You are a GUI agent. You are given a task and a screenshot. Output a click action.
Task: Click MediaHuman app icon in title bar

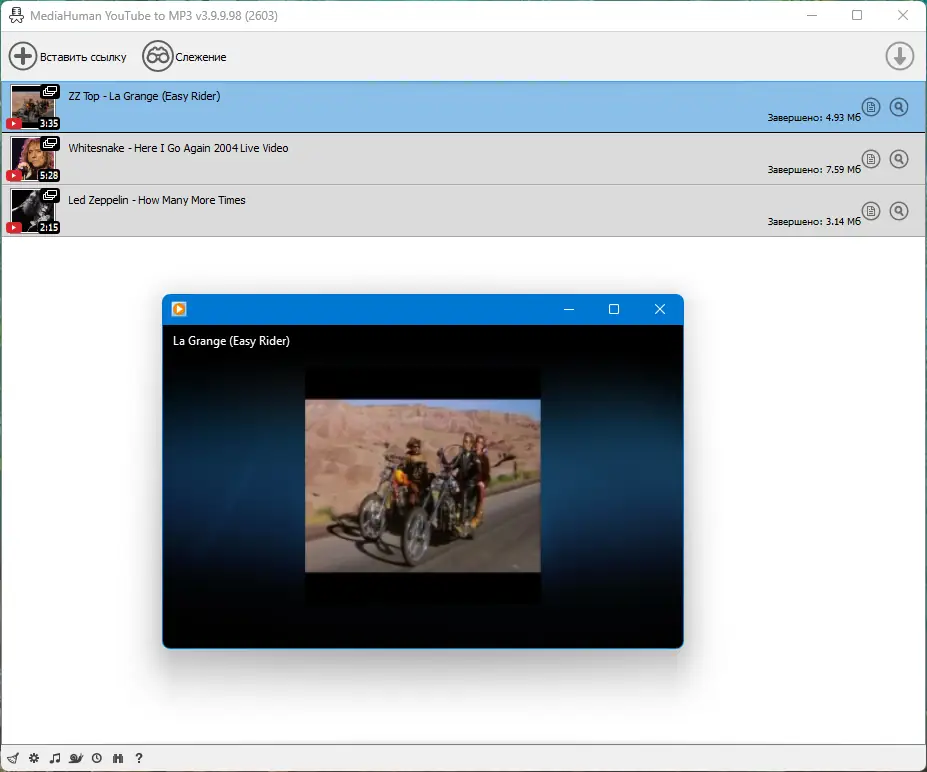[16, 15]
